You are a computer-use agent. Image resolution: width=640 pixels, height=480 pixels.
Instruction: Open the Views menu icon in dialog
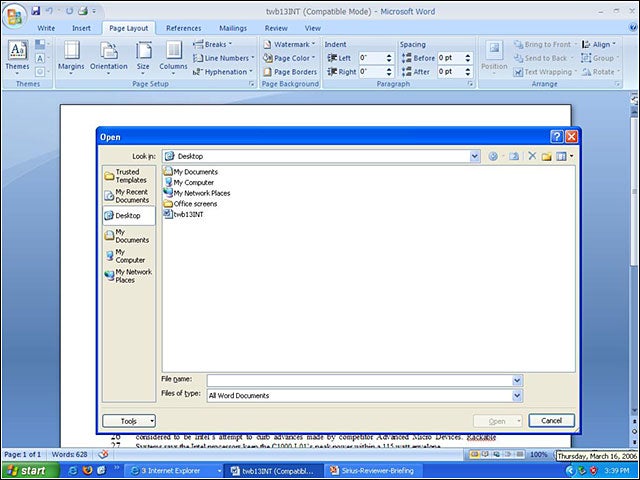[x=562, y=156]
